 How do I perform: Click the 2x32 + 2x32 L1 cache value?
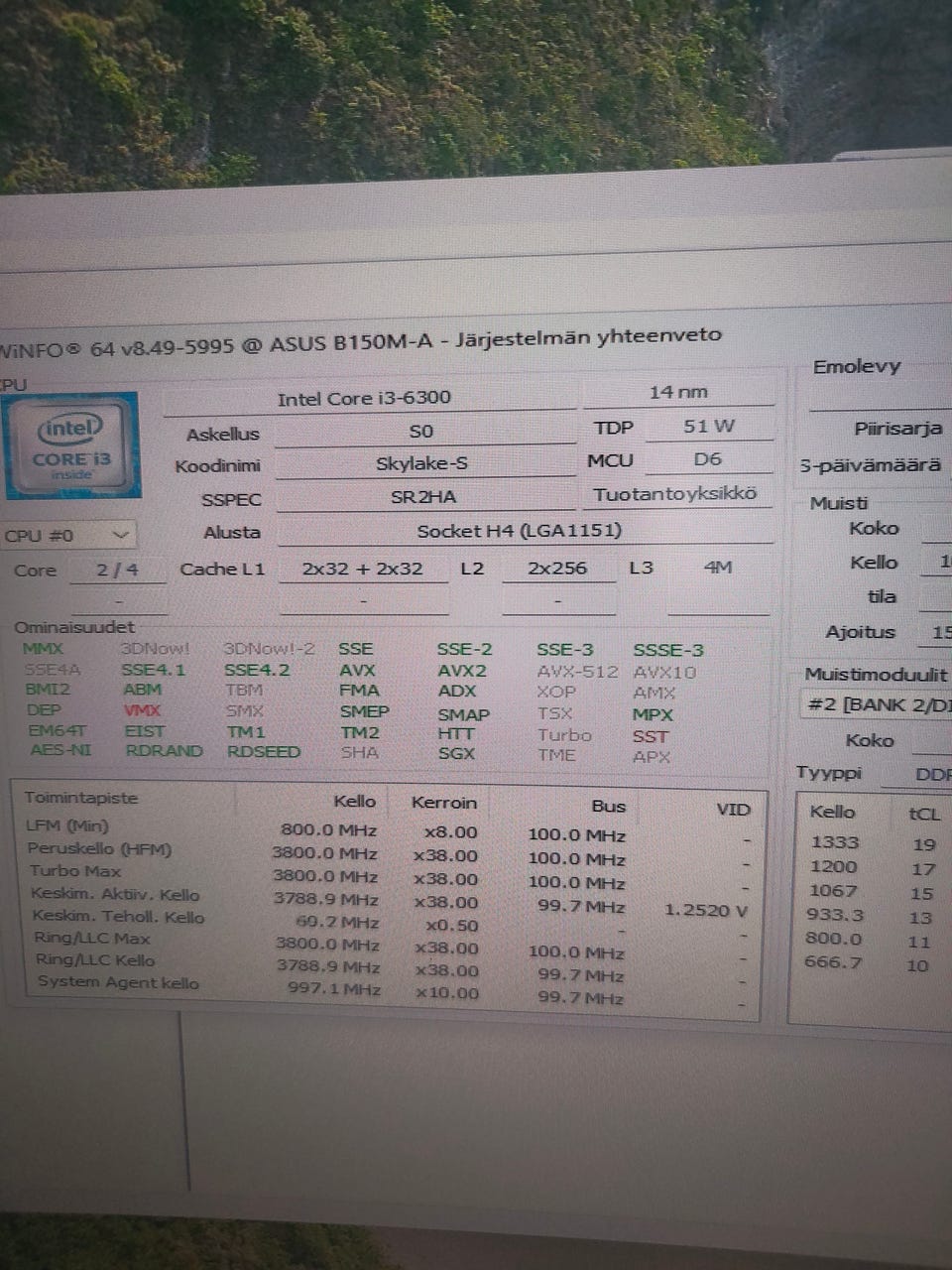pos(363,569)
